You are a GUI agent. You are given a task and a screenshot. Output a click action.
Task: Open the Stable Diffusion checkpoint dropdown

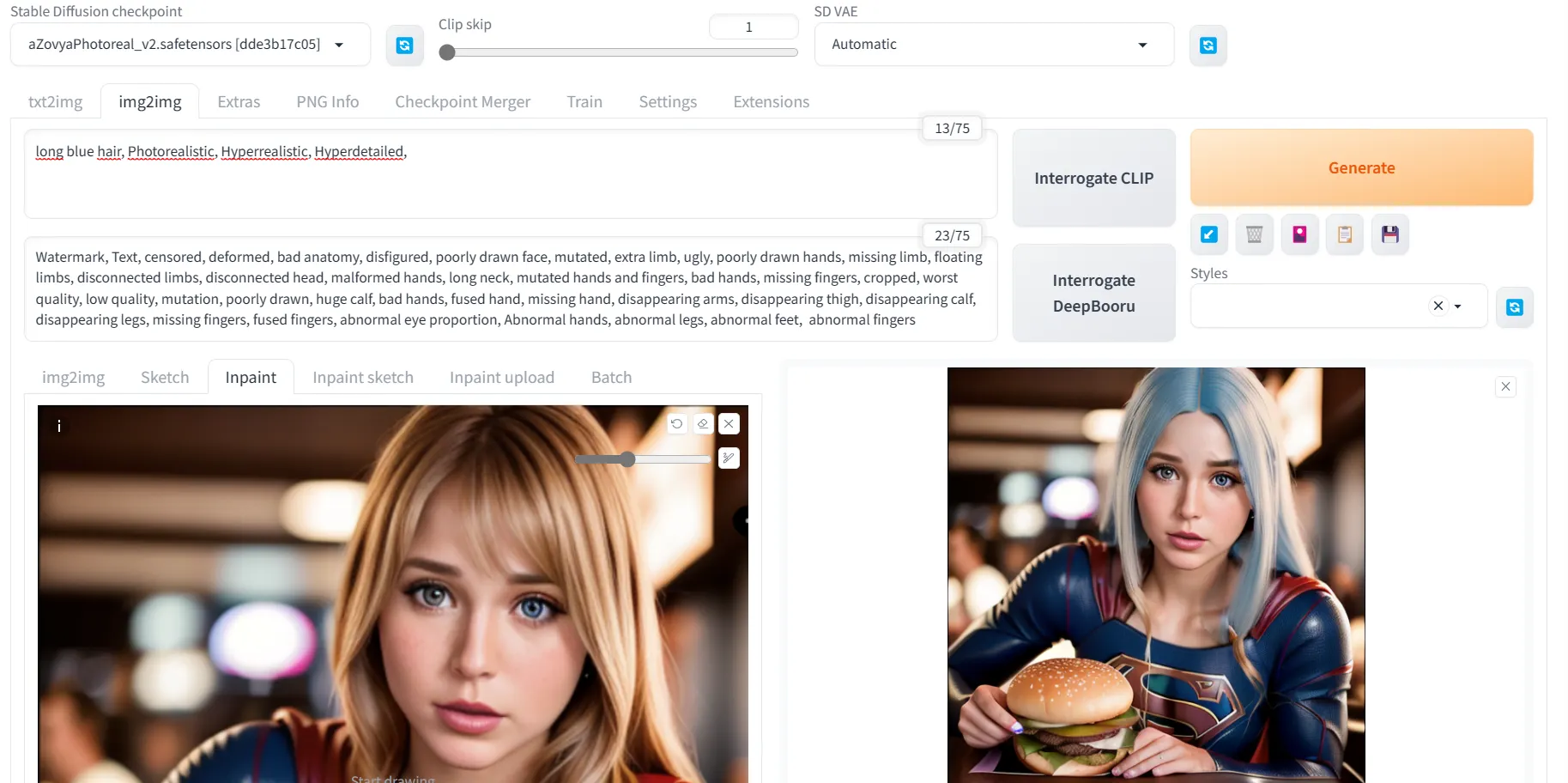click(x=339, y=45)
